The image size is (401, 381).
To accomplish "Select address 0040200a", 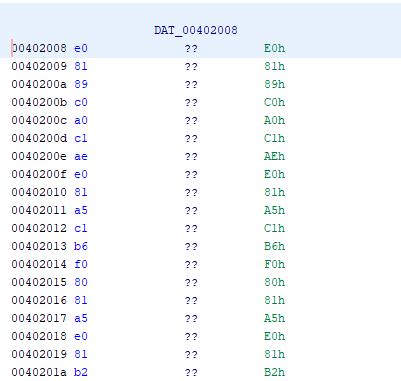I will coord(39,84).
